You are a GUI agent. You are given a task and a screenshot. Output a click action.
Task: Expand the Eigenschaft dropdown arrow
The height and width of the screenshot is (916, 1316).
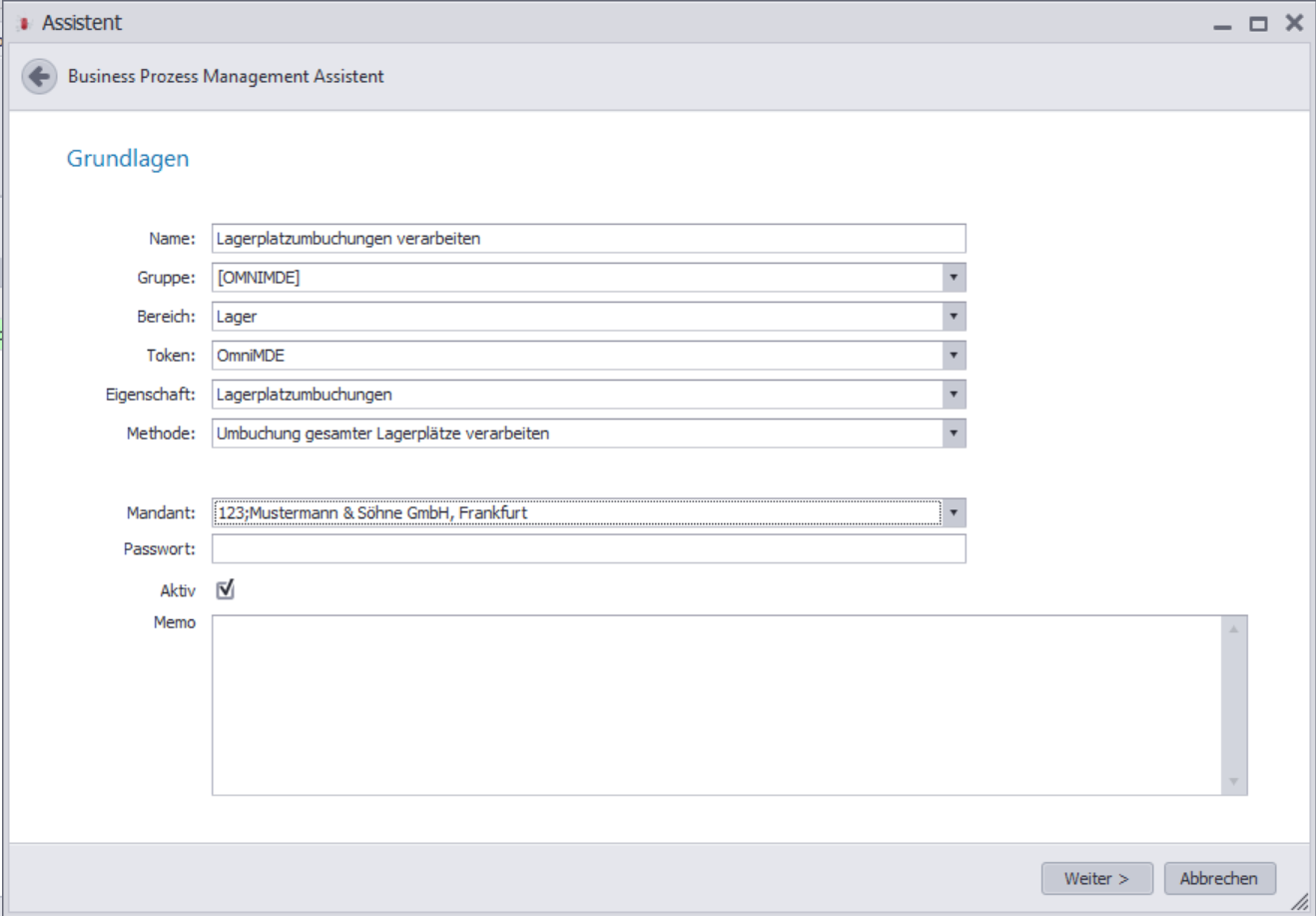tap(954, 395)
